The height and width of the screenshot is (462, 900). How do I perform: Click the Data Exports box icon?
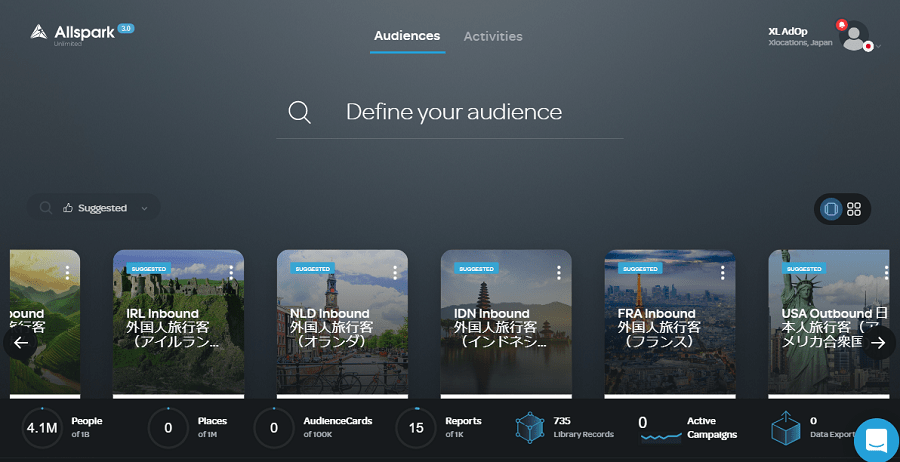[x=785, y=428]
